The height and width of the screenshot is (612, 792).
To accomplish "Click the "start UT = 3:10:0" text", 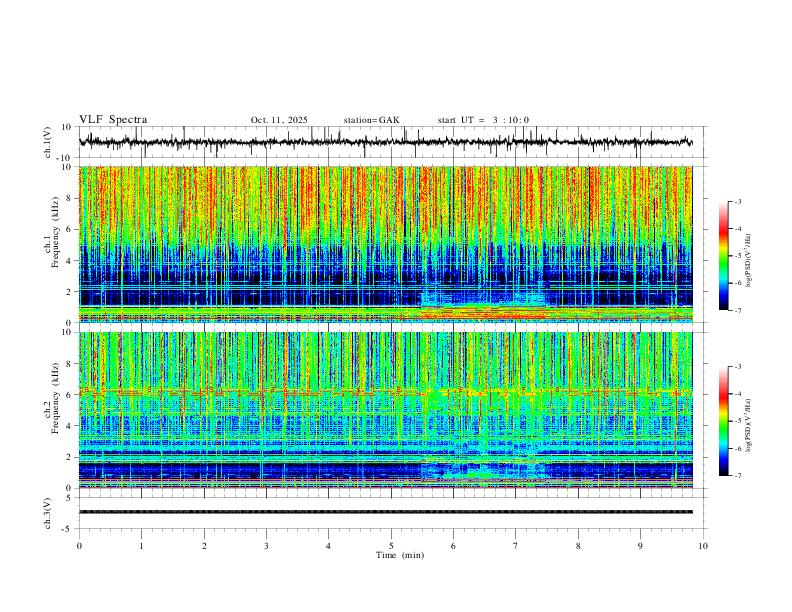I will [x=483, y=120].
